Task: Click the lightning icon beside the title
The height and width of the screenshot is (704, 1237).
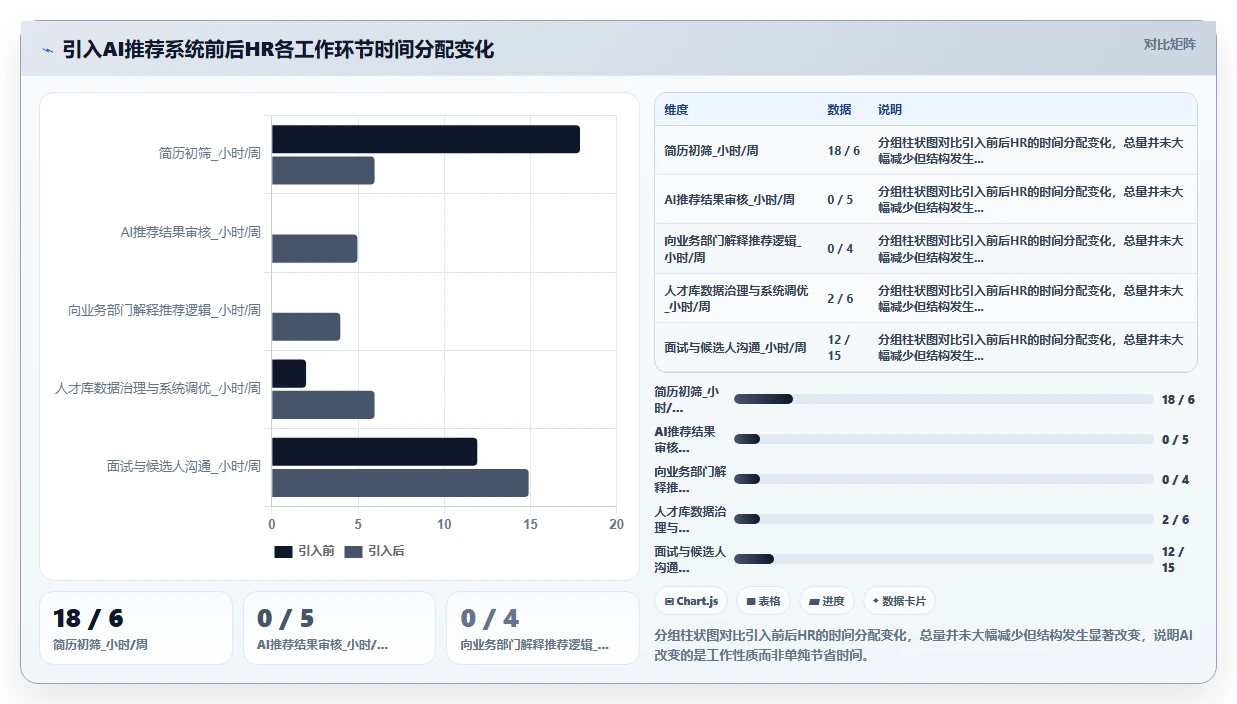Action: pos(47,50)
